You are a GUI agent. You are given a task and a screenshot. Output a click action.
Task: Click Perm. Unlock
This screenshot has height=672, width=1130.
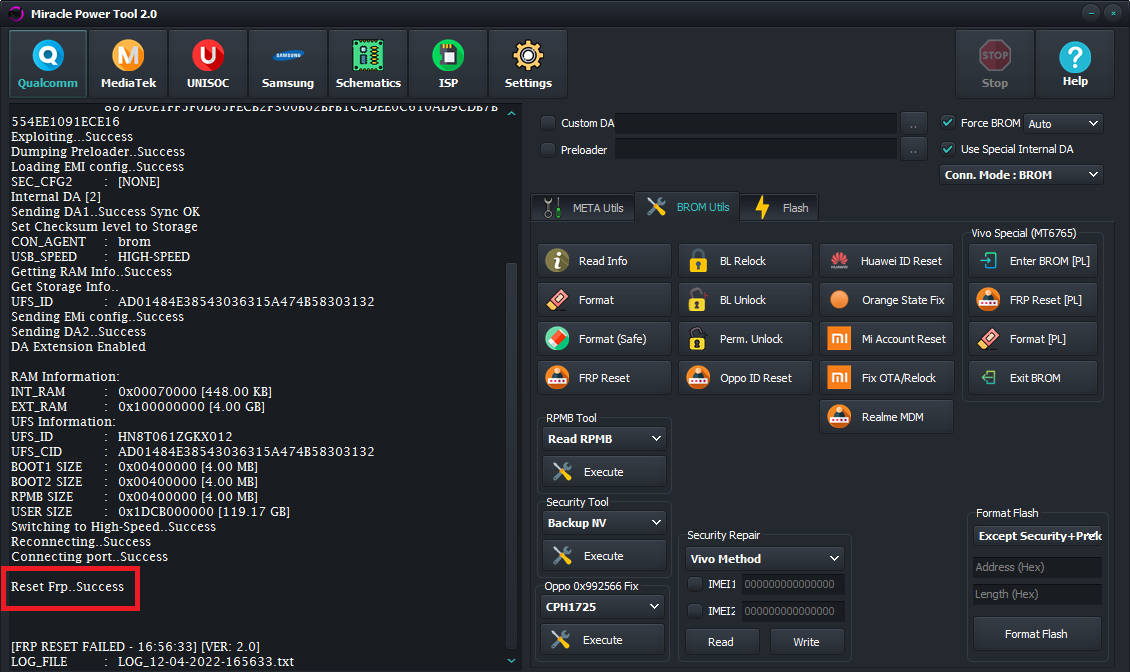[x=745, y=339]
